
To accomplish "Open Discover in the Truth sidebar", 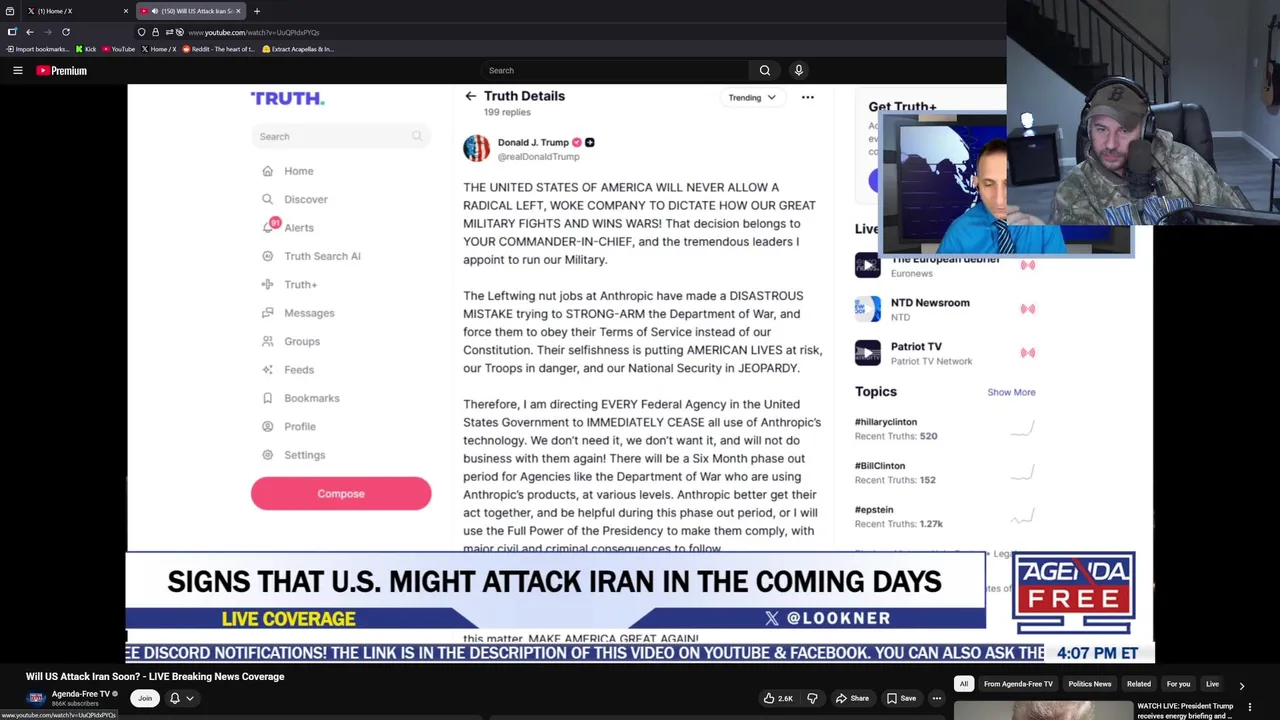I will (x=295, y=199).
